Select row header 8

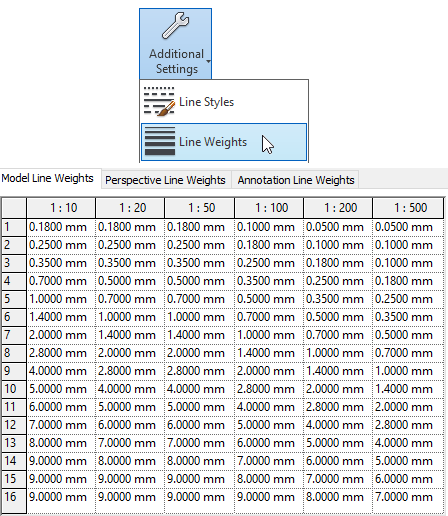(14, 353)
